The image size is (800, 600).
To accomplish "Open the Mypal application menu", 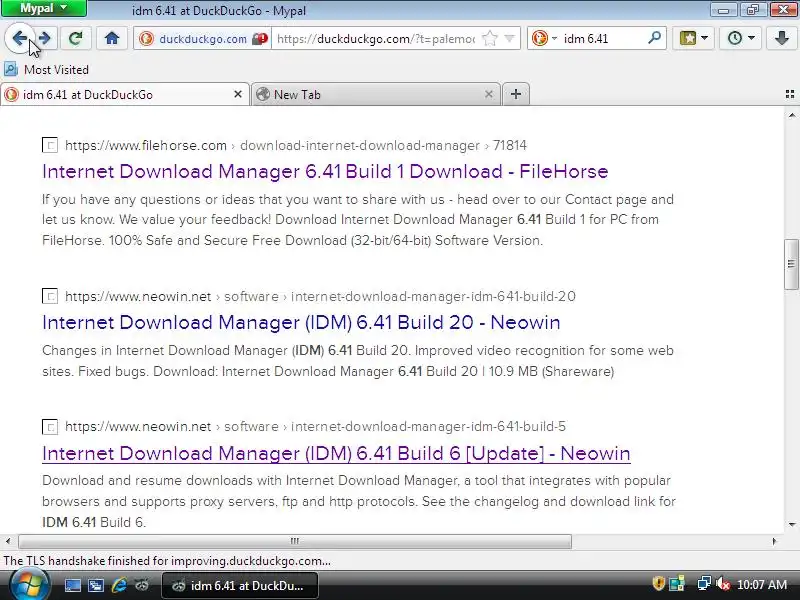I will click(x=44, y=8).
